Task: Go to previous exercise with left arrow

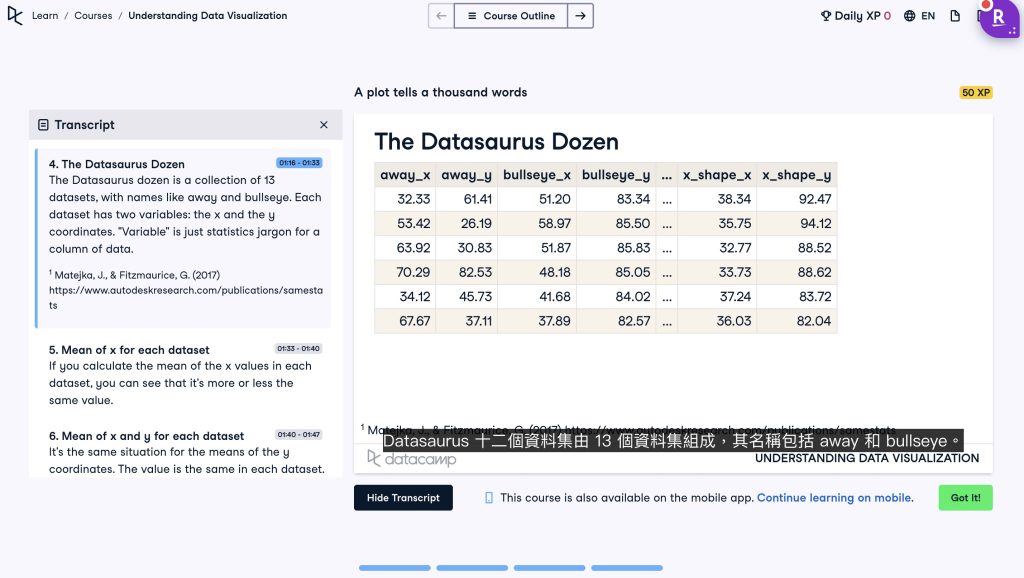Action: pos(441,16)
